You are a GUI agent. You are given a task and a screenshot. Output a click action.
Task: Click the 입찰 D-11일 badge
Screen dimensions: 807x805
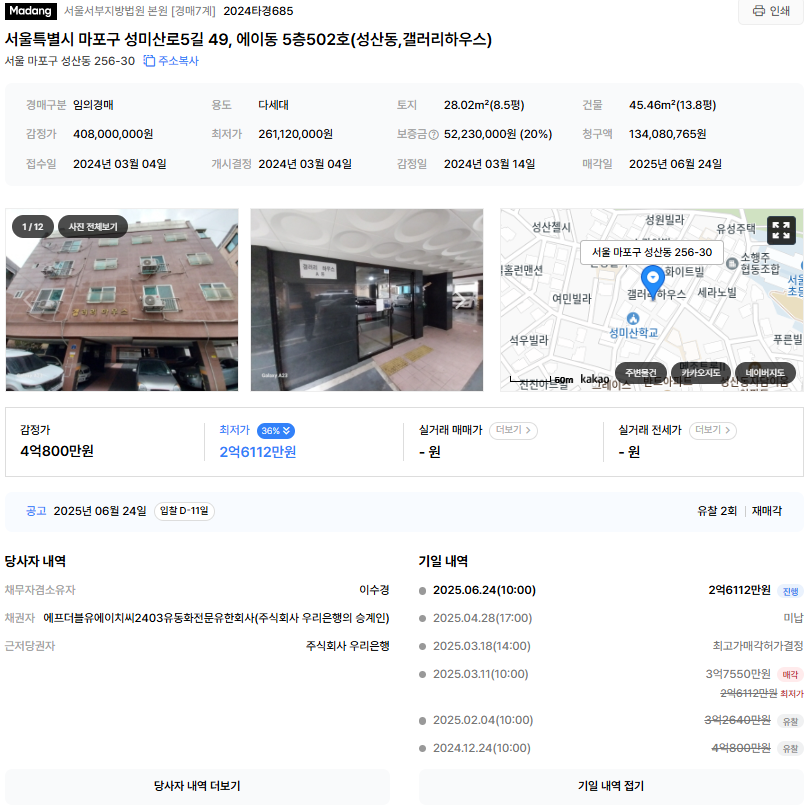184,511
